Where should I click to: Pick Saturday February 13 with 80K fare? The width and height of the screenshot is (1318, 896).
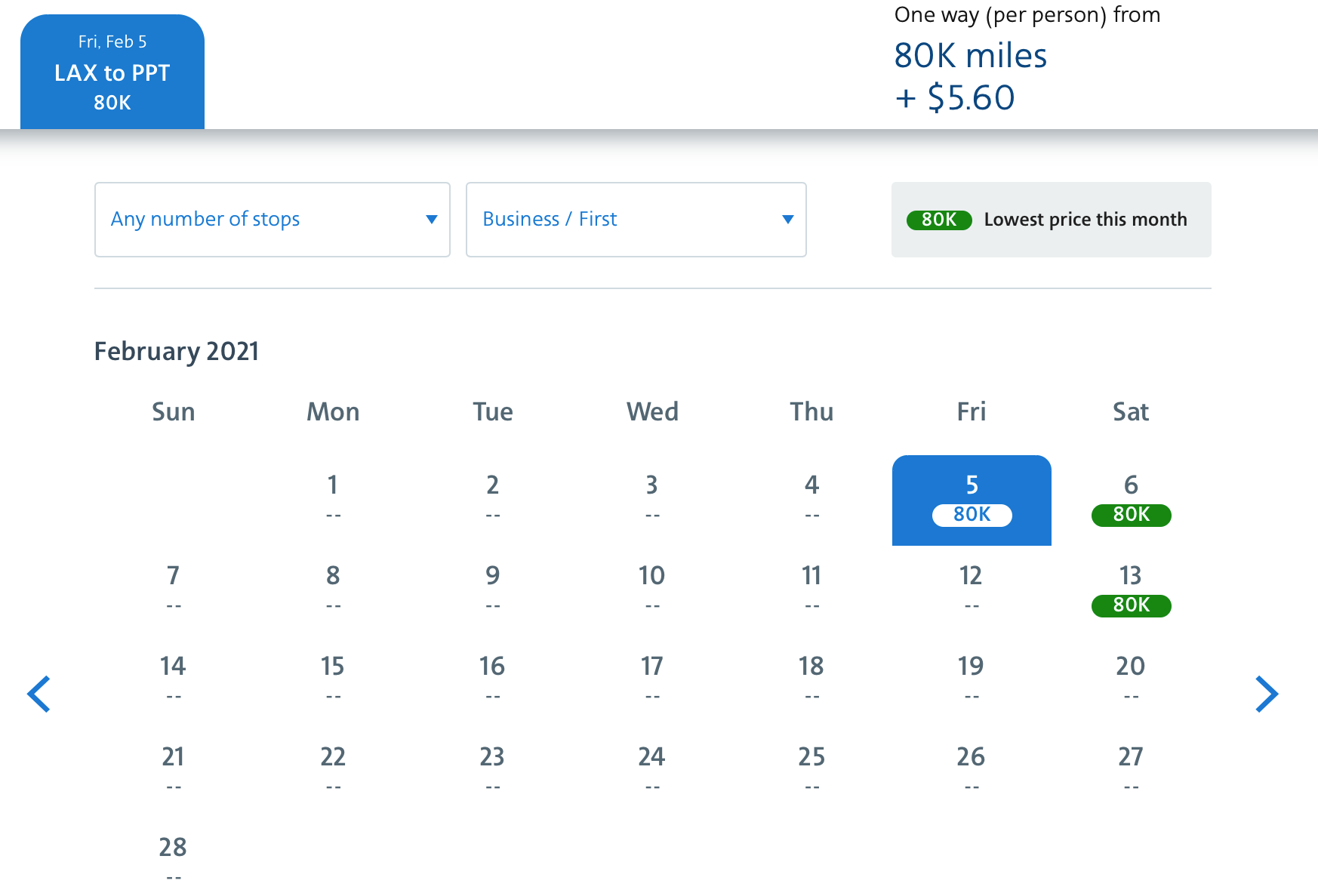tap(1131, 590)
